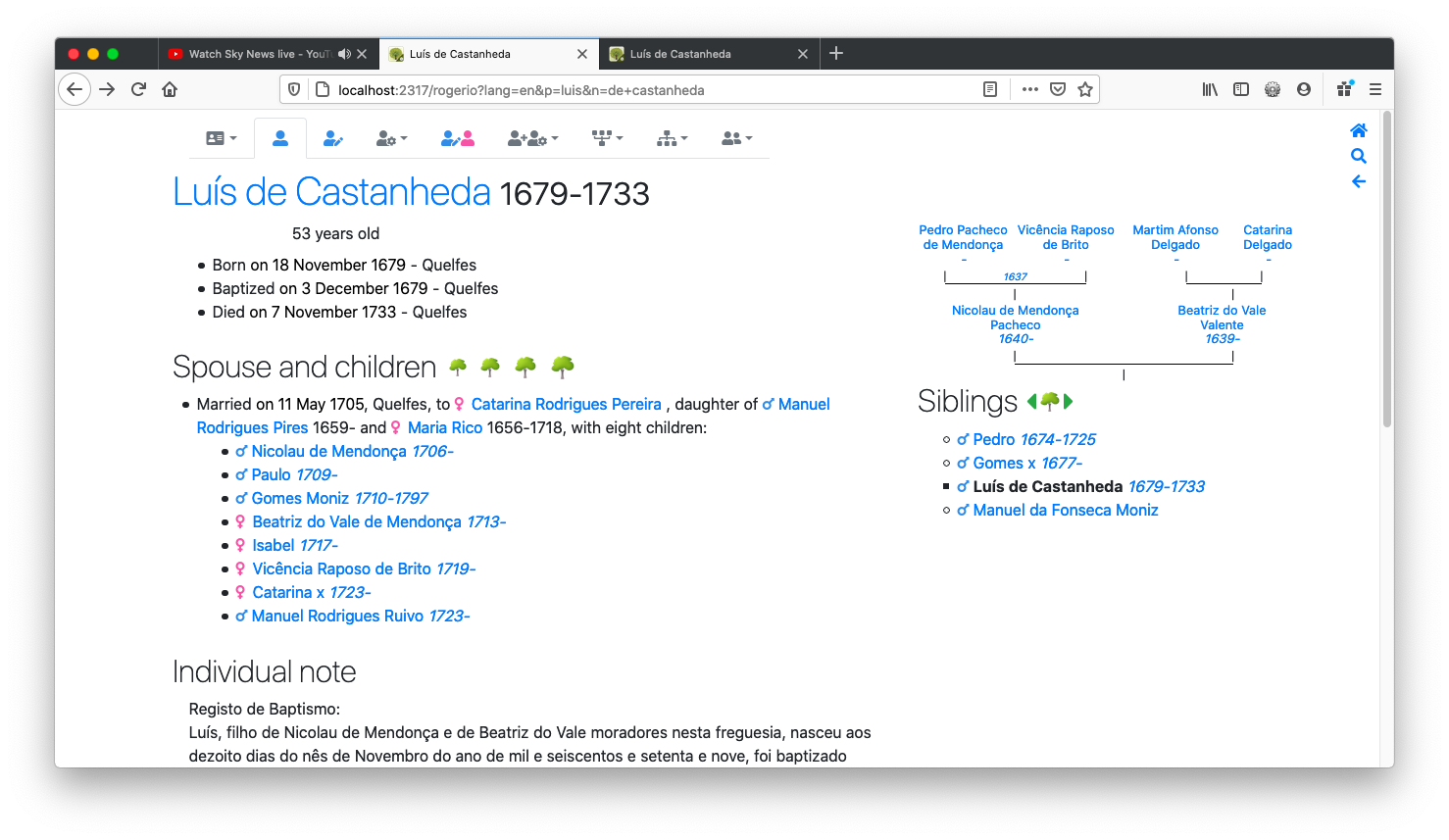This screenshot has width=1449, height=840.
Task: Open search via the magnifier sidebar icon
Action: coord(1358,156)
